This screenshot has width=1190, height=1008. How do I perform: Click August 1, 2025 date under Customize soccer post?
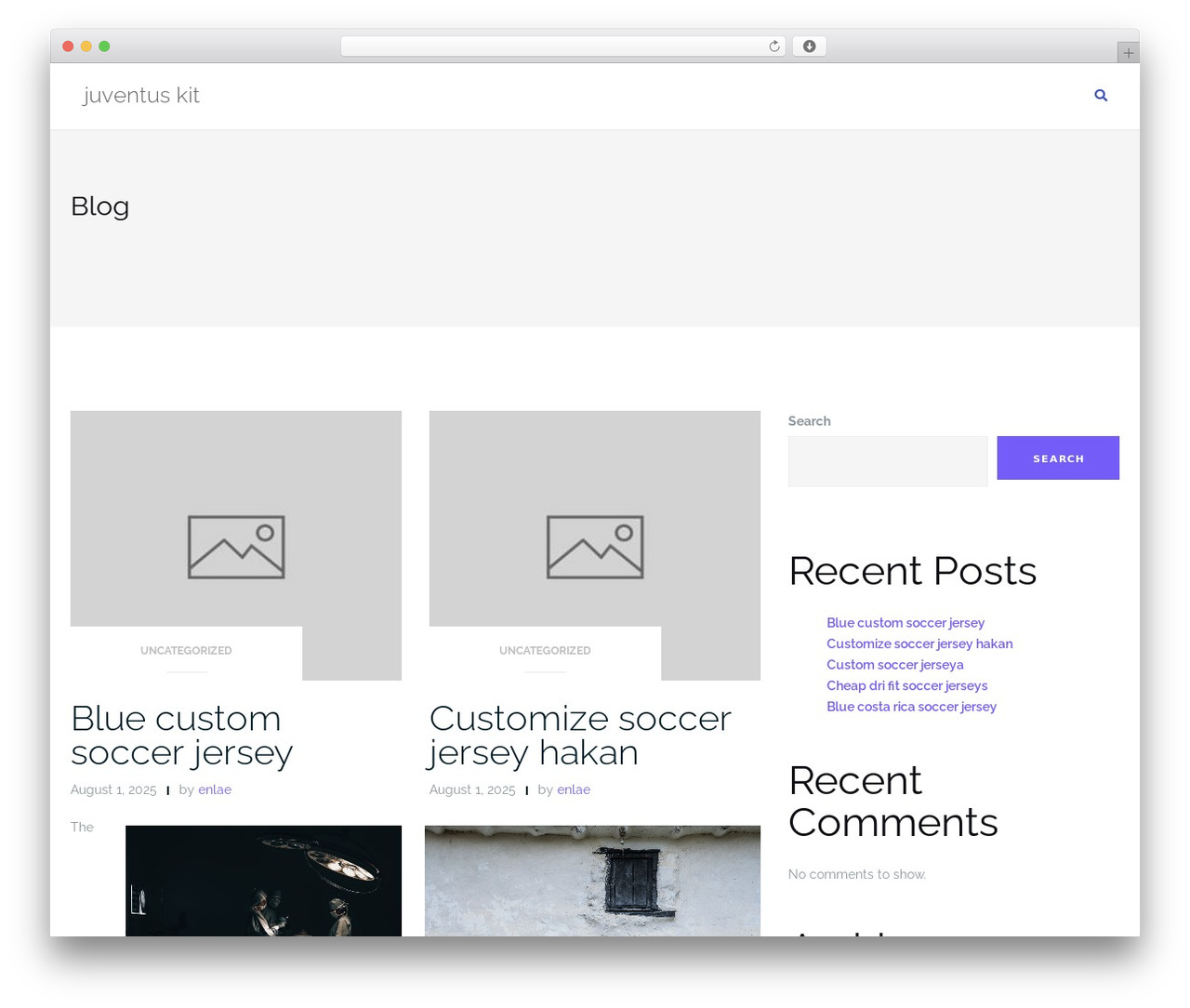pos(472,789)
